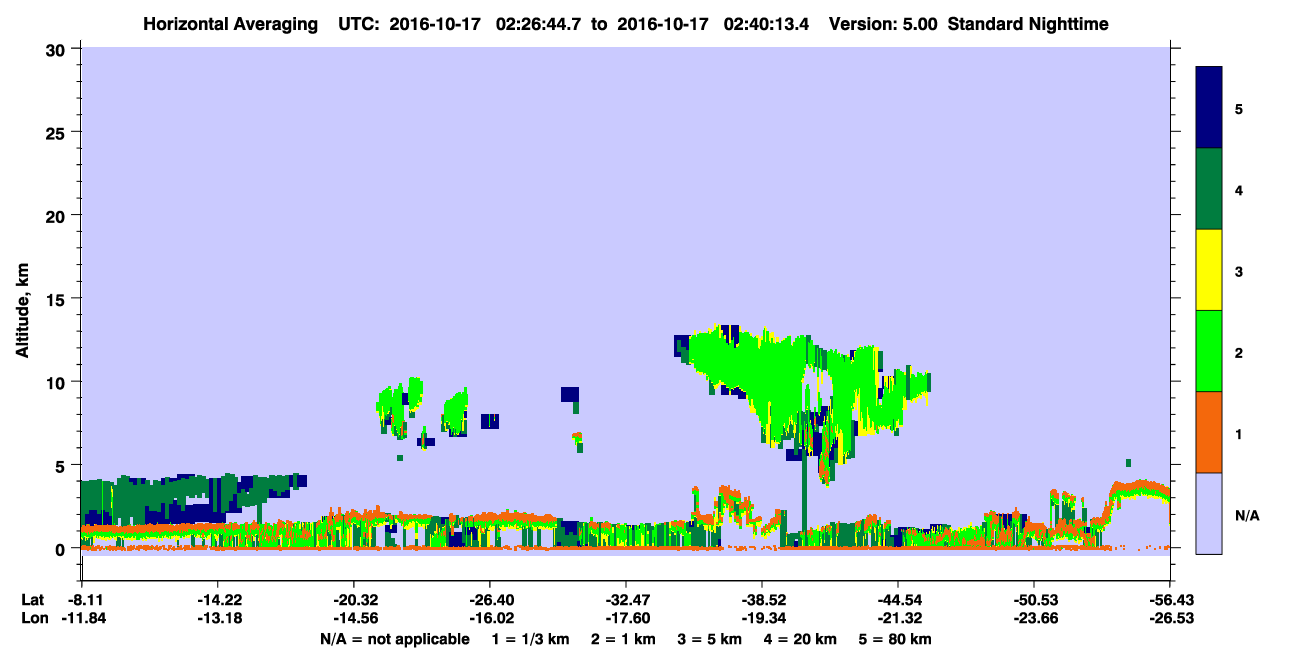Click longitude value -14.56

tap(353, 618)
